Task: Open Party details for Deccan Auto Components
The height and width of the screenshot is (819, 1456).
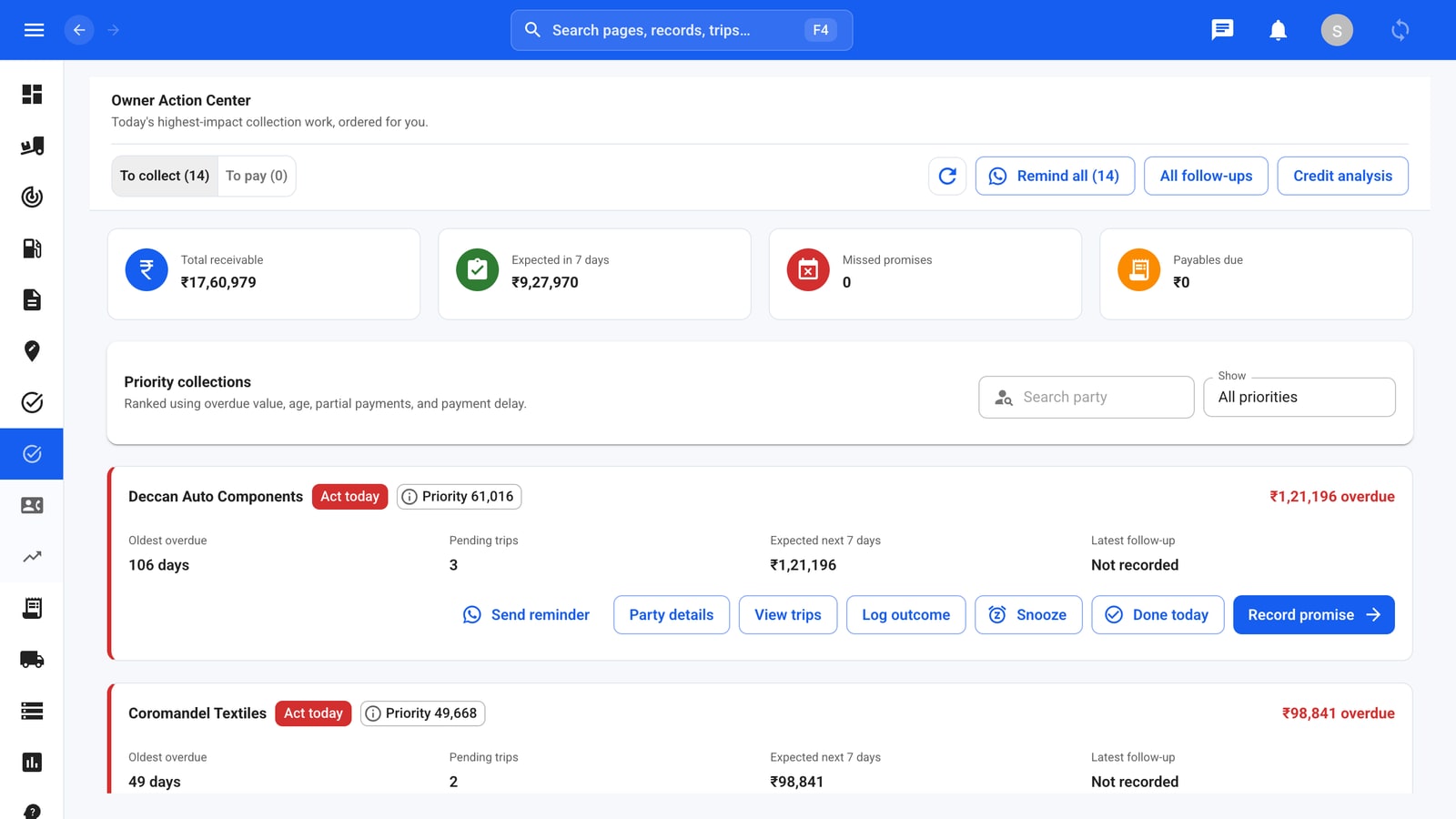Action: 672,615
